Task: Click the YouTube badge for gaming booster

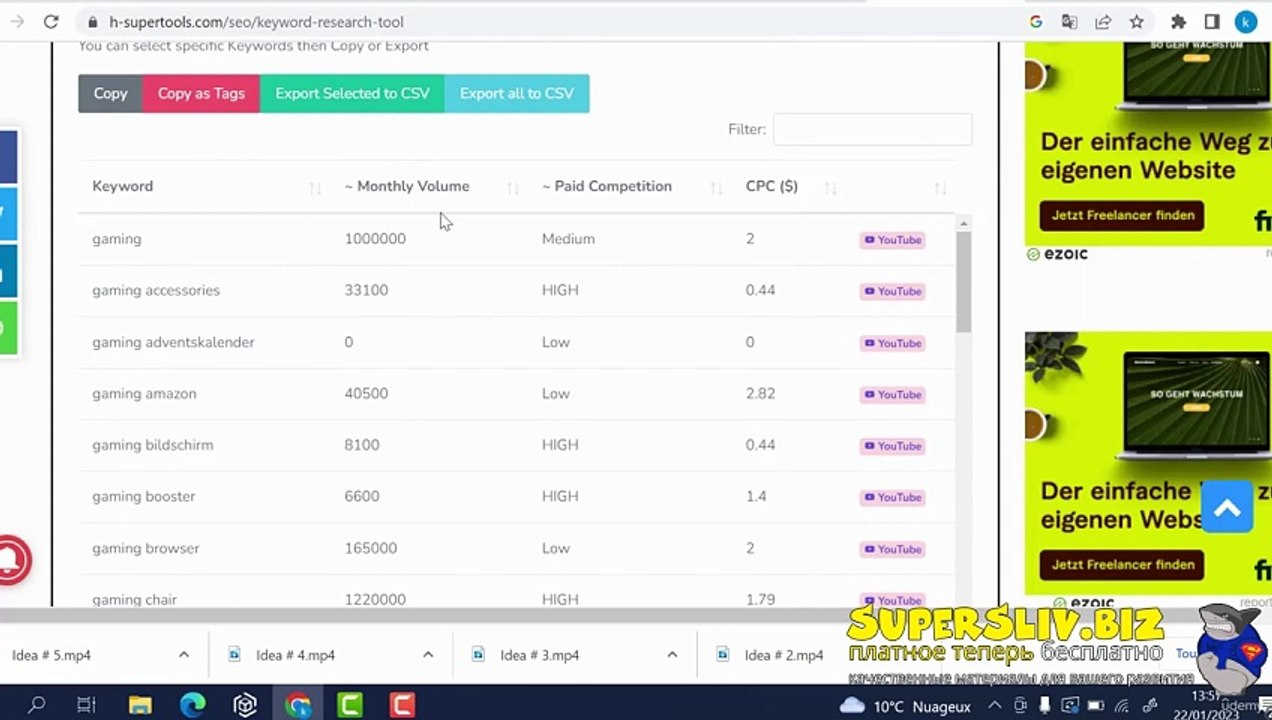Action: (x=892, y=497)
